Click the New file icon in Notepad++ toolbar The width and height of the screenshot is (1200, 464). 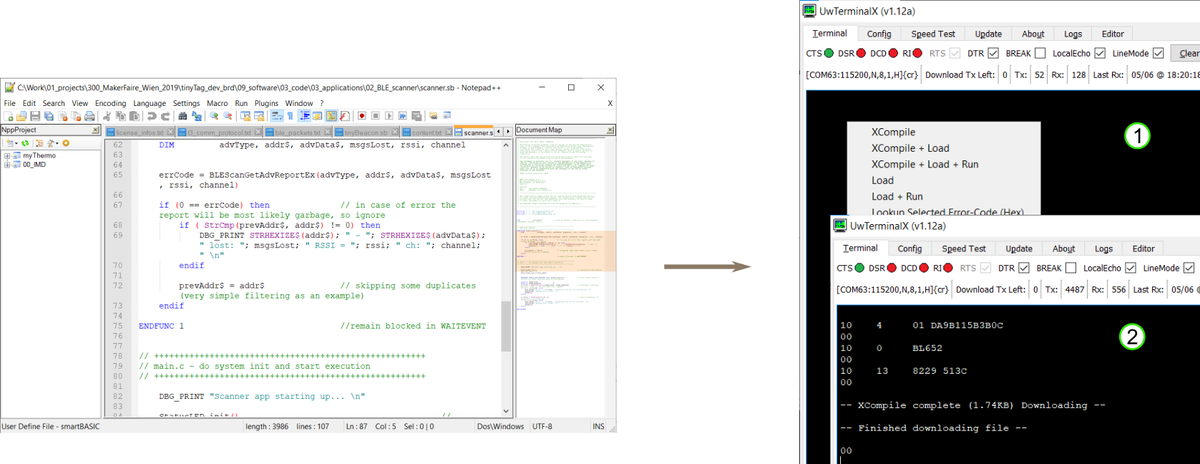click(8, 116)
